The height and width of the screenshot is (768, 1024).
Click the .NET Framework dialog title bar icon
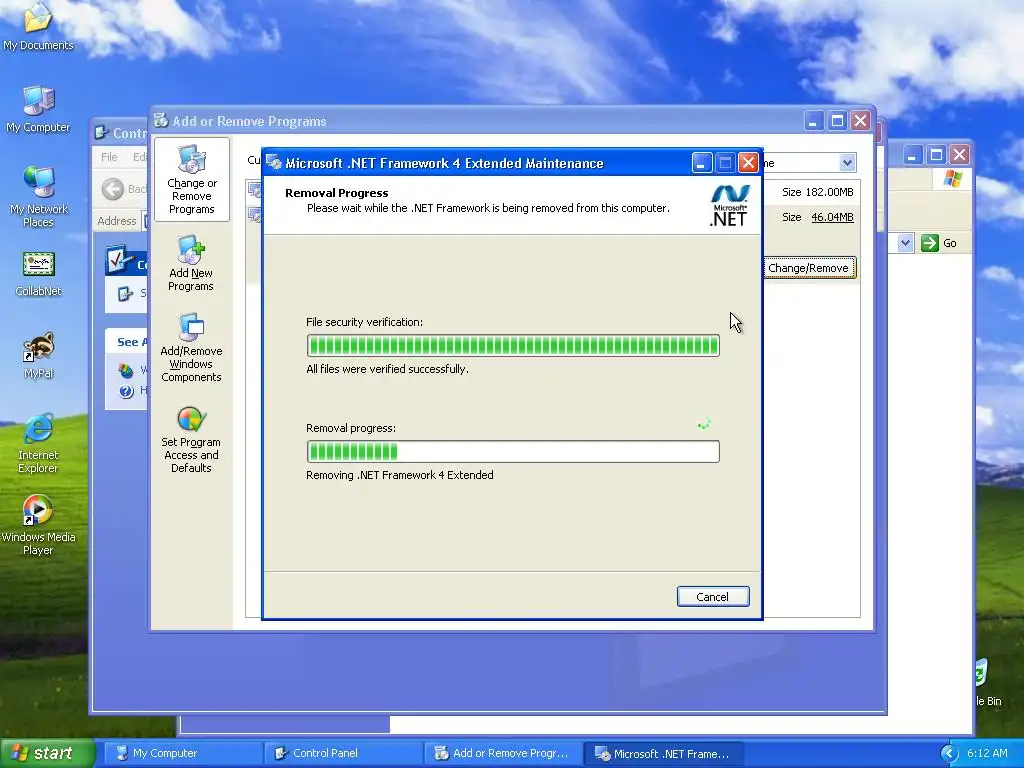(x=274, y=163)
